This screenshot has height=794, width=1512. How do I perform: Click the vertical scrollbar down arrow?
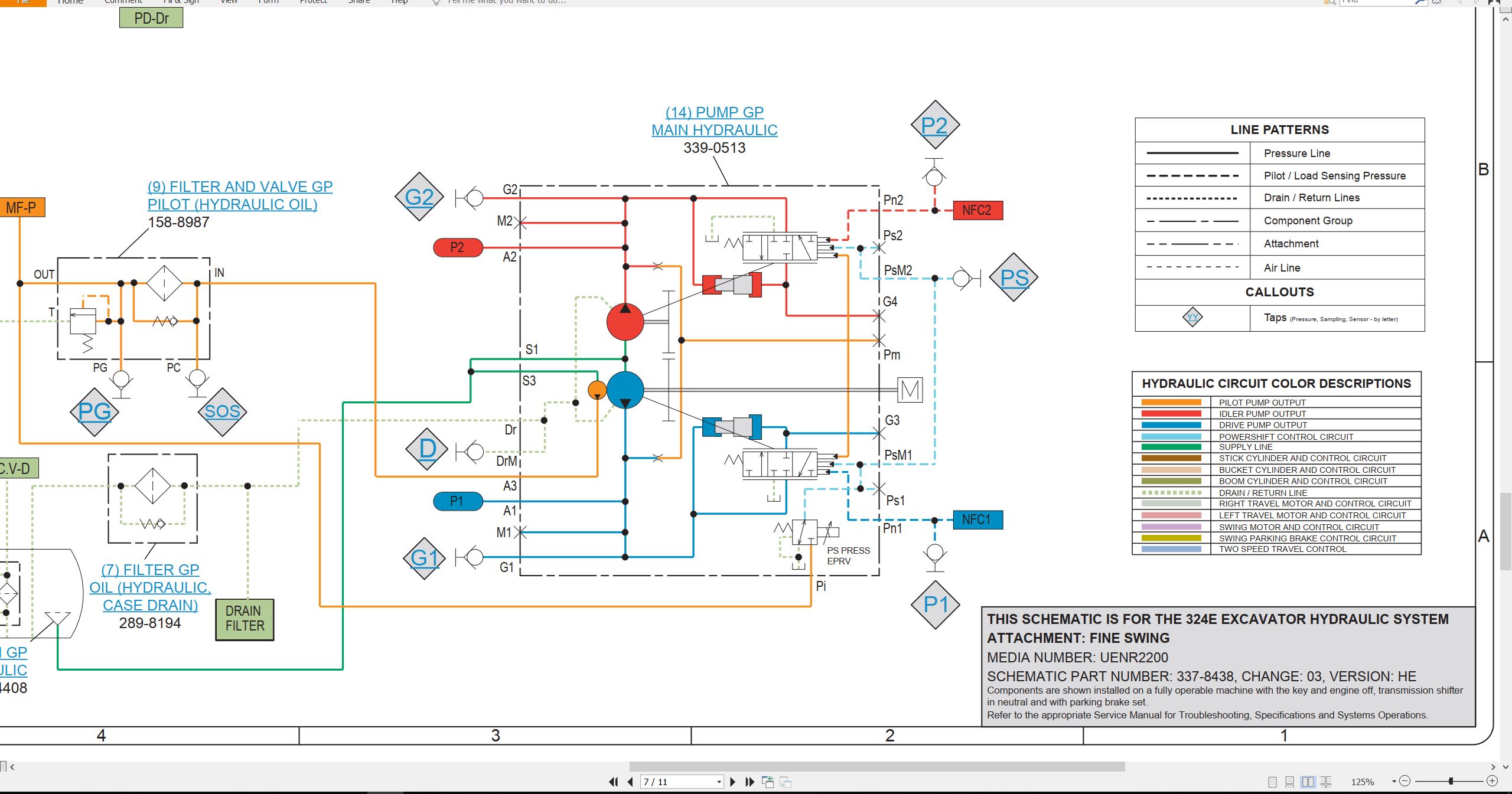click(x=1506, y=767)
